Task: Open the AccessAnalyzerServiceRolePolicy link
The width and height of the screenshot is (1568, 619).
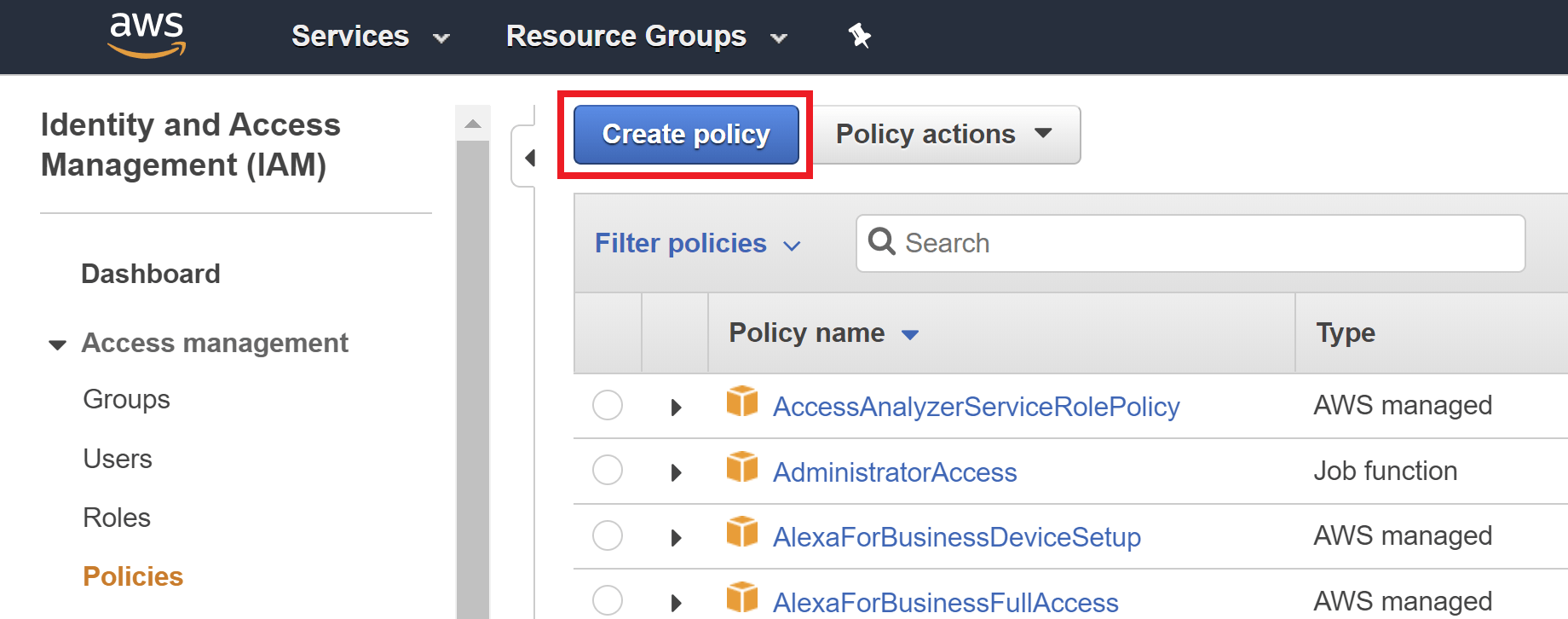Action: [976, 407]
